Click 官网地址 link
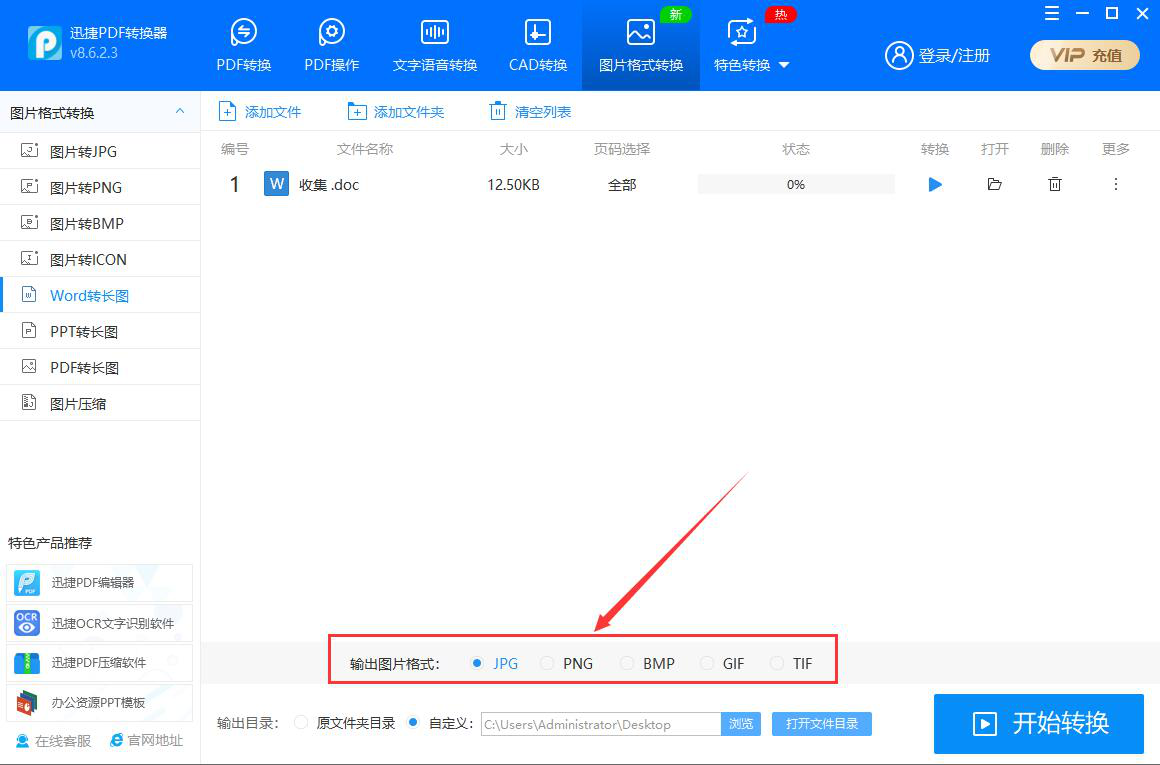 point(146,741)
